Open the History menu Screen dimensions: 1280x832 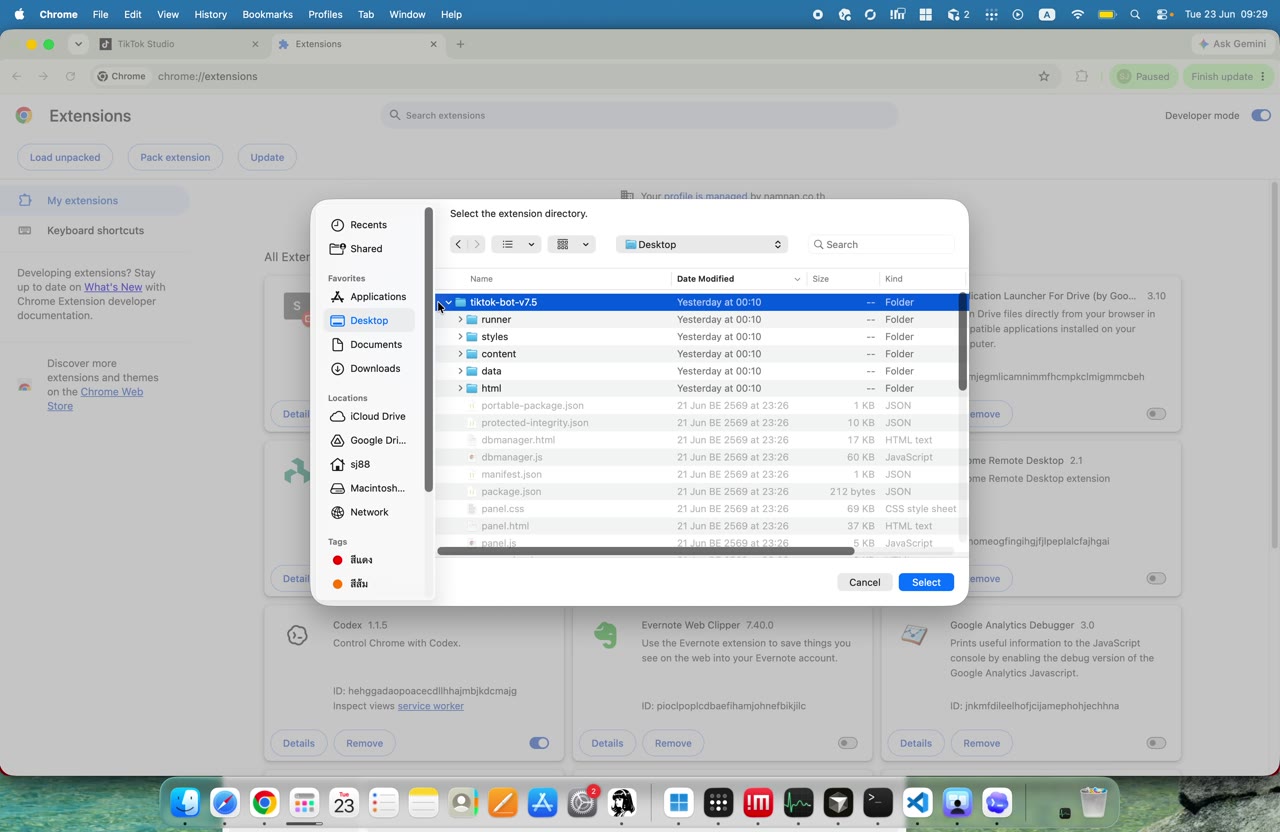coord(210,15)
